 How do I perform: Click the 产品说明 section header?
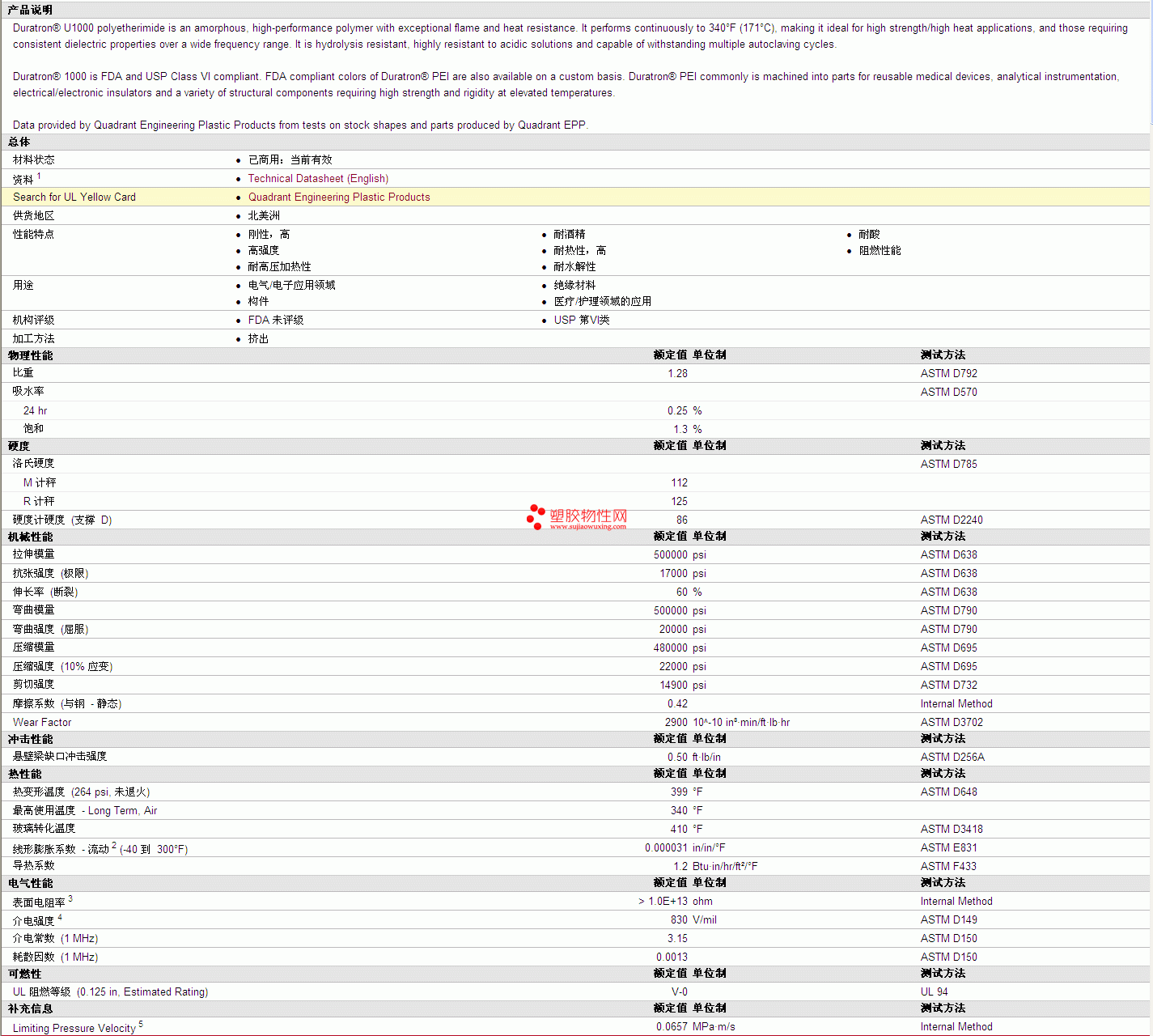click(x=30, y=10)
